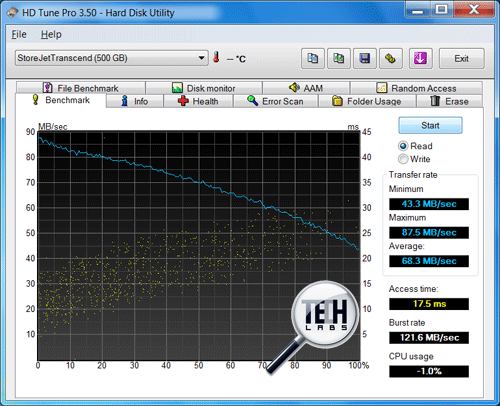Viewport: 500px width, 406px height.
Task: Click the purple download arrow icon
Action: click(421, 59)
